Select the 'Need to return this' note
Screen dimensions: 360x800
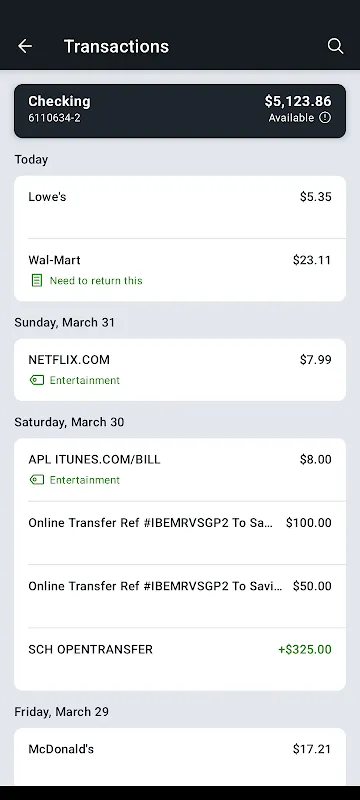pos(96,281)
